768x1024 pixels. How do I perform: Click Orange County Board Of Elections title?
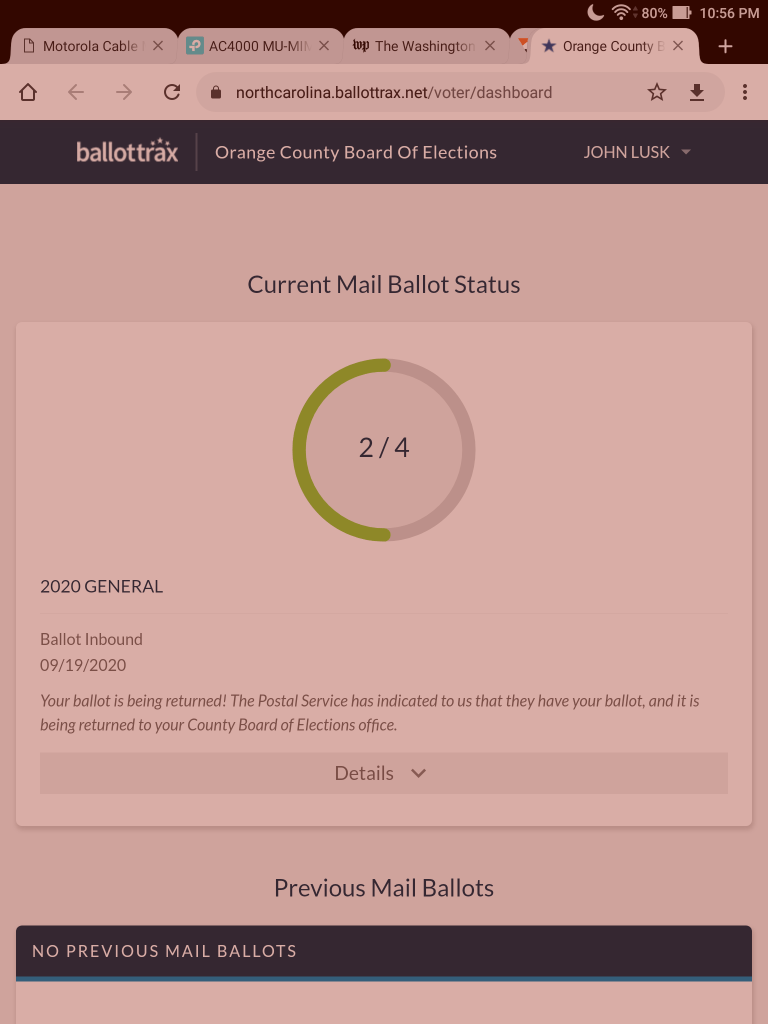point(356,152)
